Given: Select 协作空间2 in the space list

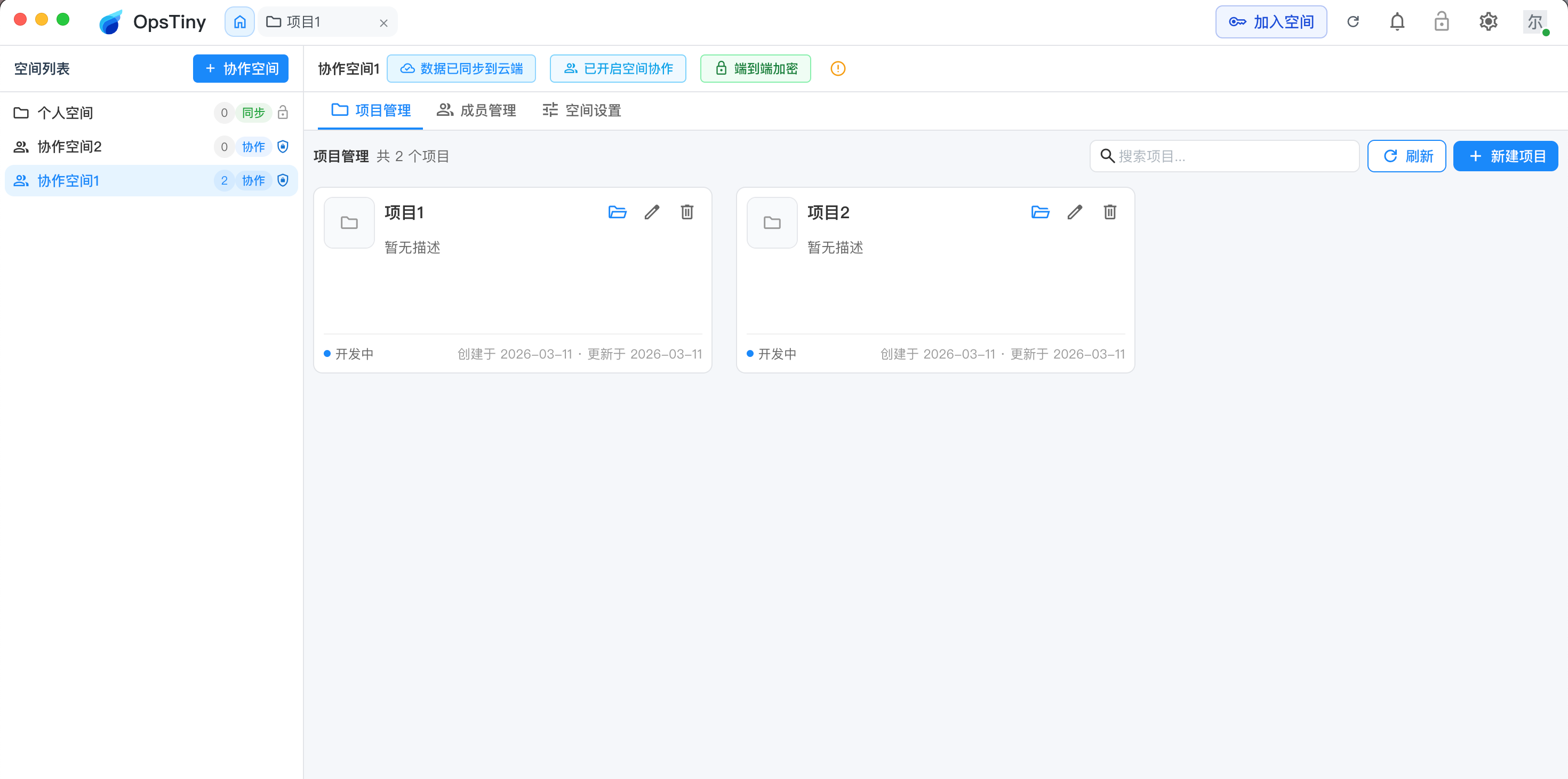Looking at the screenshot, I should [151, 147].
